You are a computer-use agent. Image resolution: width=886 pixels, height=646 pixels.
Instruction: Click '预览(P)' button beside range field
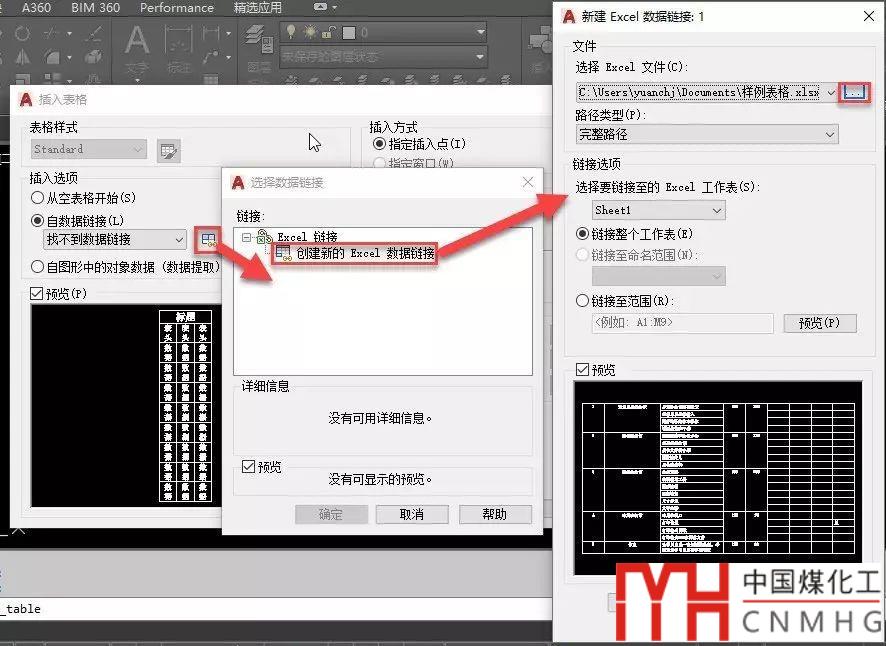(819, 323)
